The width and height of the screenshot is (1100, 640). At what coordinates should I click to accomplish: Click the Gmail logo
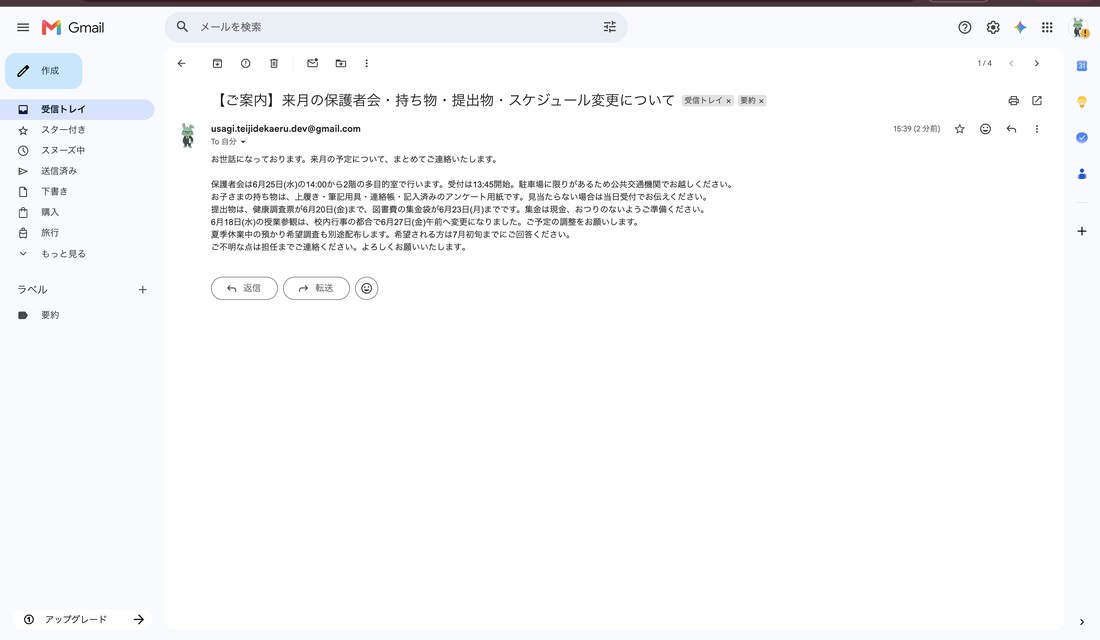pos(73,27)
